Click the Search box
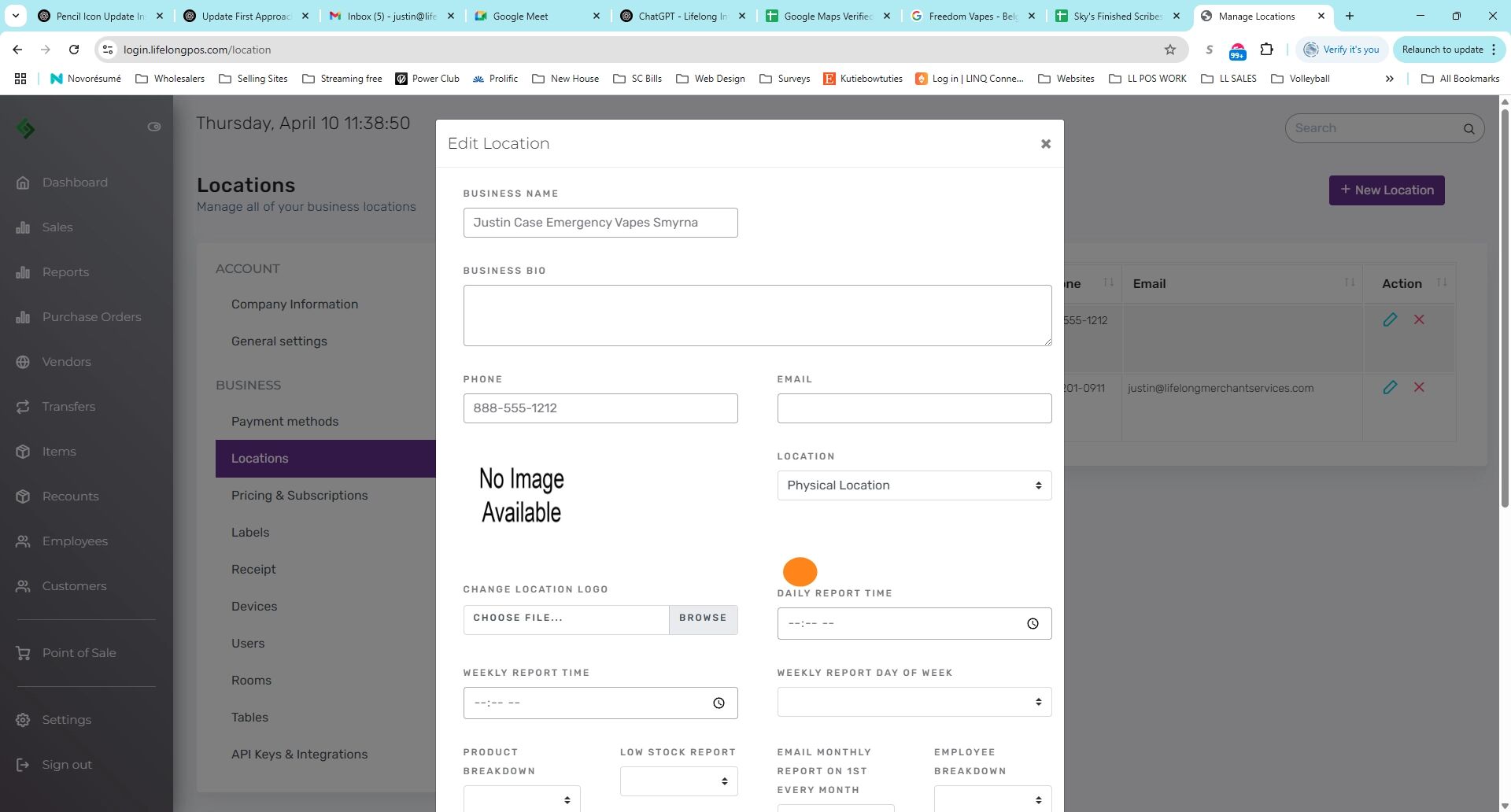 click(1384, 128)
